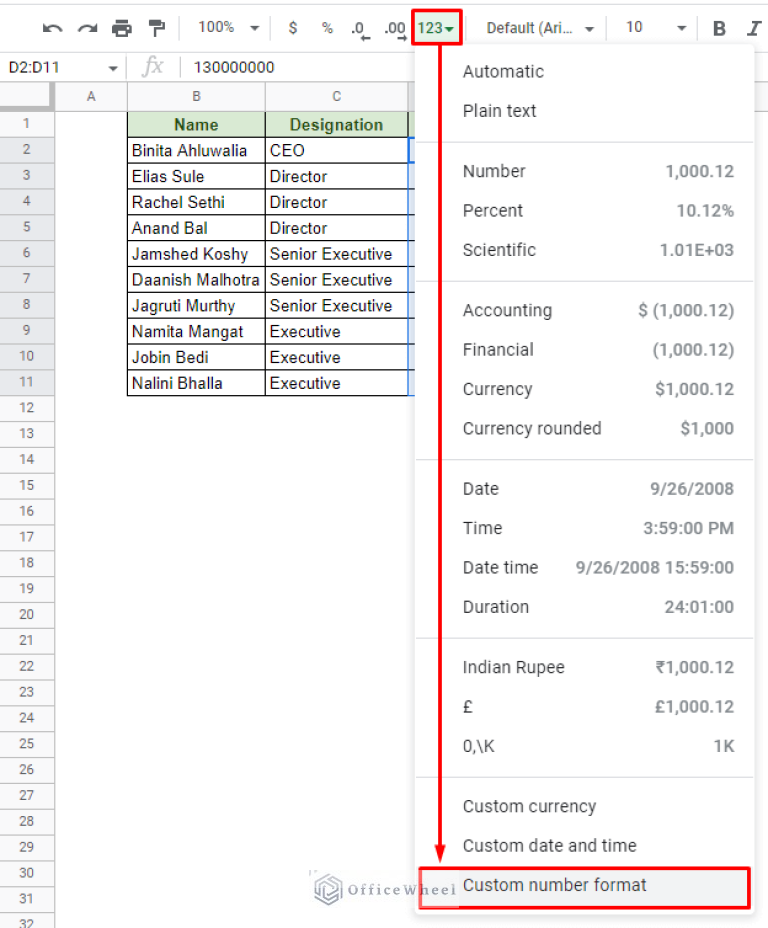
Task: Click cell with Binita Ahluwalia
Action: (x=196, y=150)
